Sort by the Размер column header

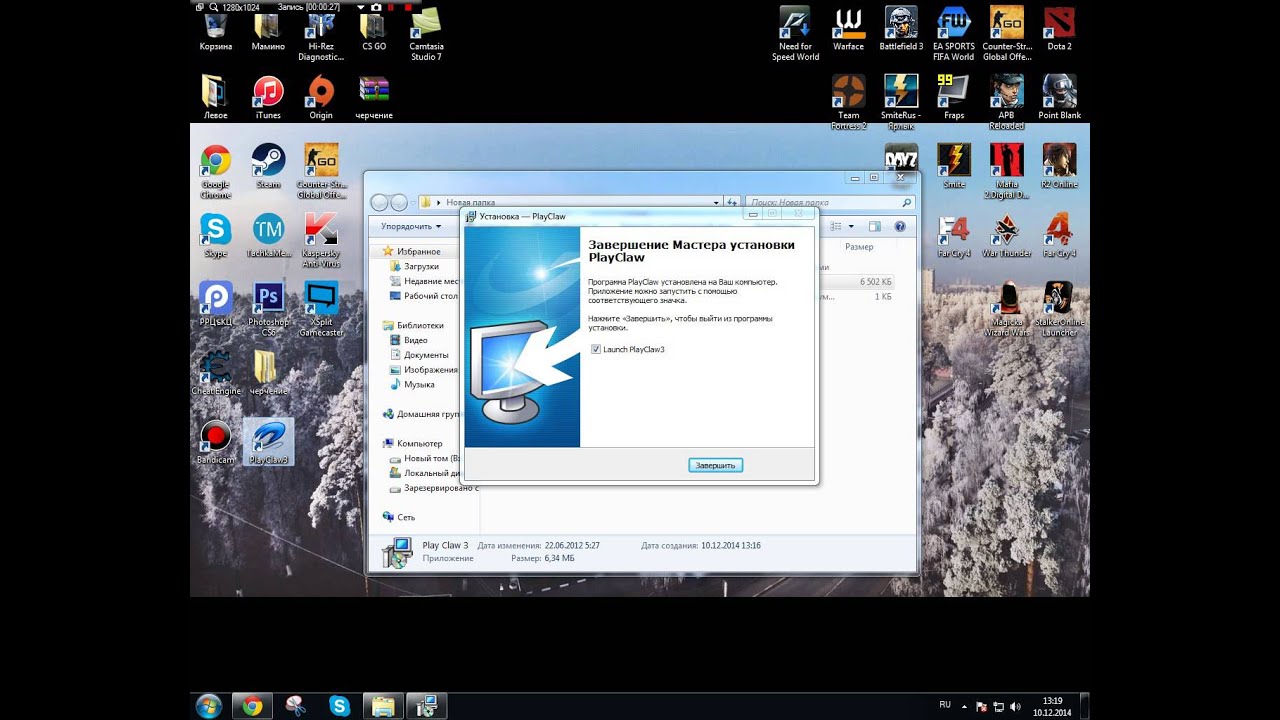click(x=859, y=247)
